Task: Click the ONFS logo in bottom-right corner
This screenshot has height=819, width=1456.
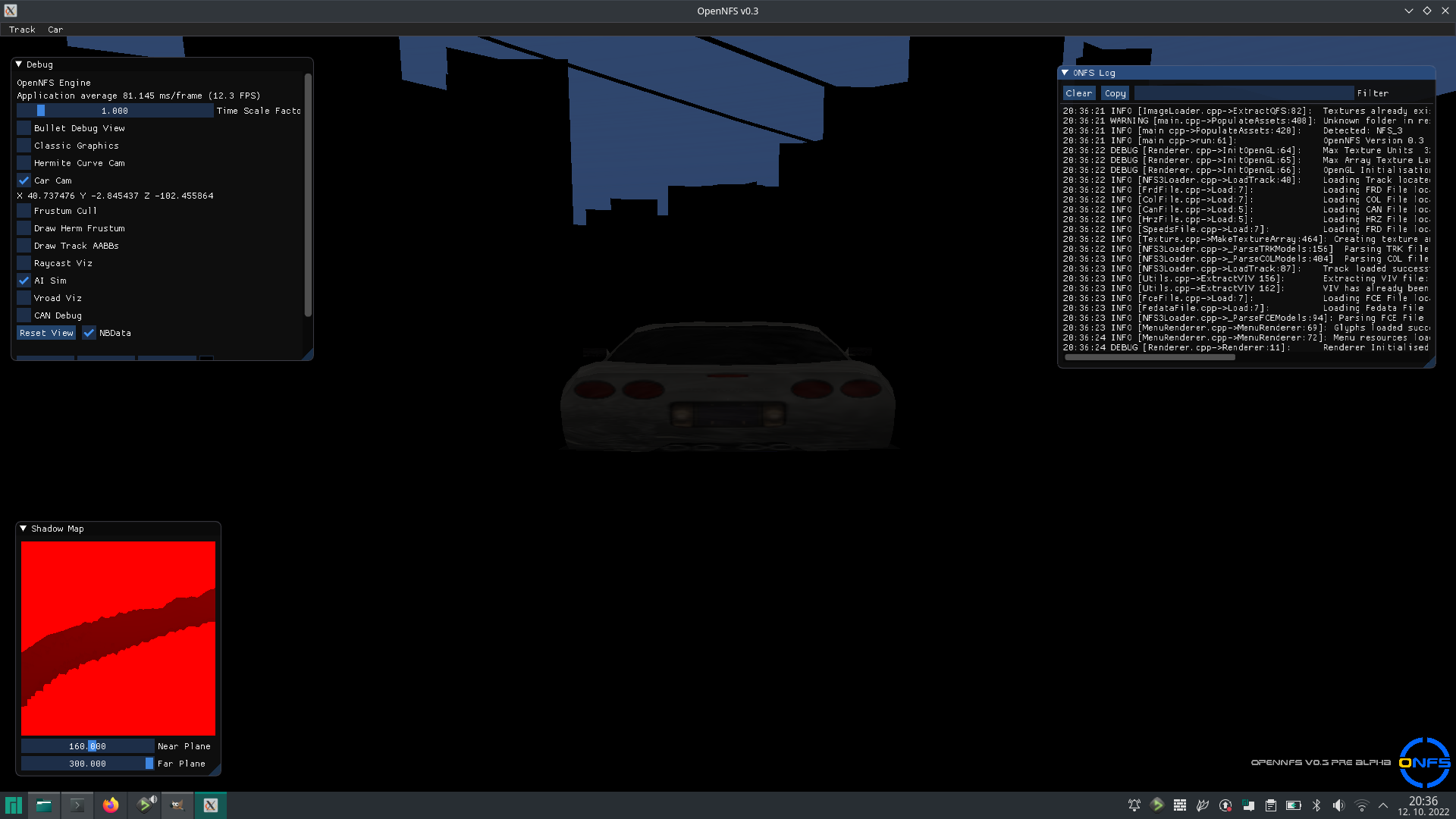Action: (1424, 762)
